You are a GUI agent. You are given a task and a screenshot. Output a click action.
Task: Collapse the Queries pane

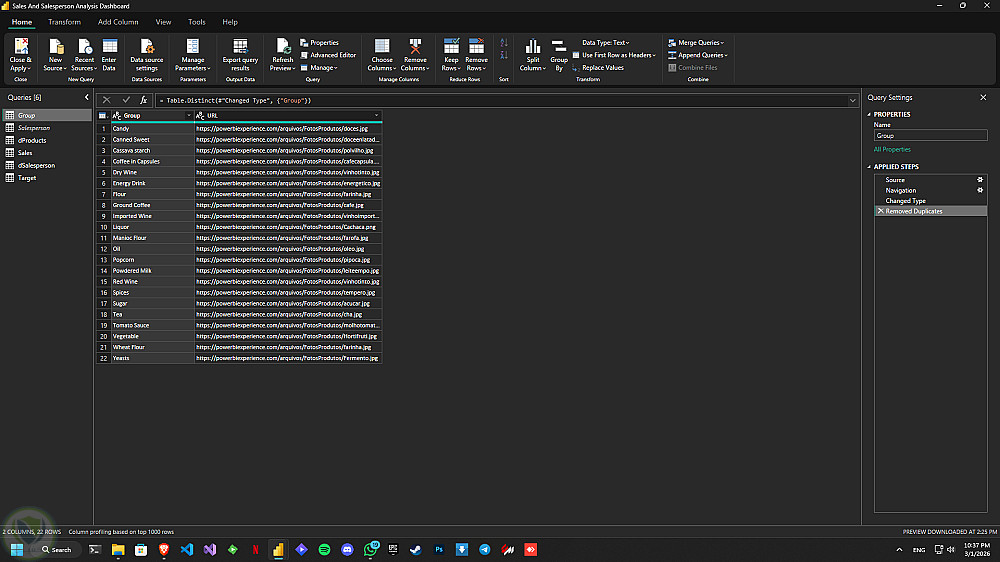(x=87, y=98)
